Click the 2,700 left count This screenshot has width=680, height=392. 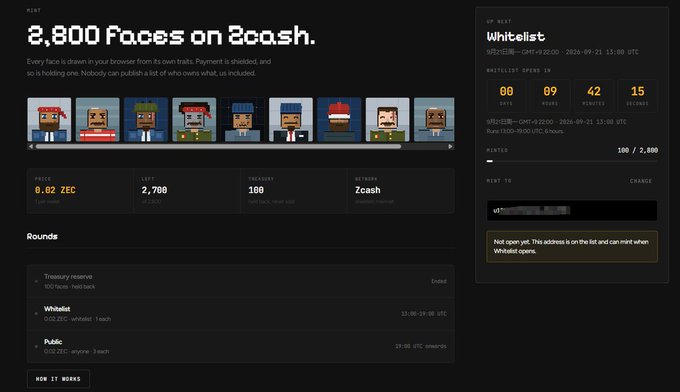tap(154, 190)
